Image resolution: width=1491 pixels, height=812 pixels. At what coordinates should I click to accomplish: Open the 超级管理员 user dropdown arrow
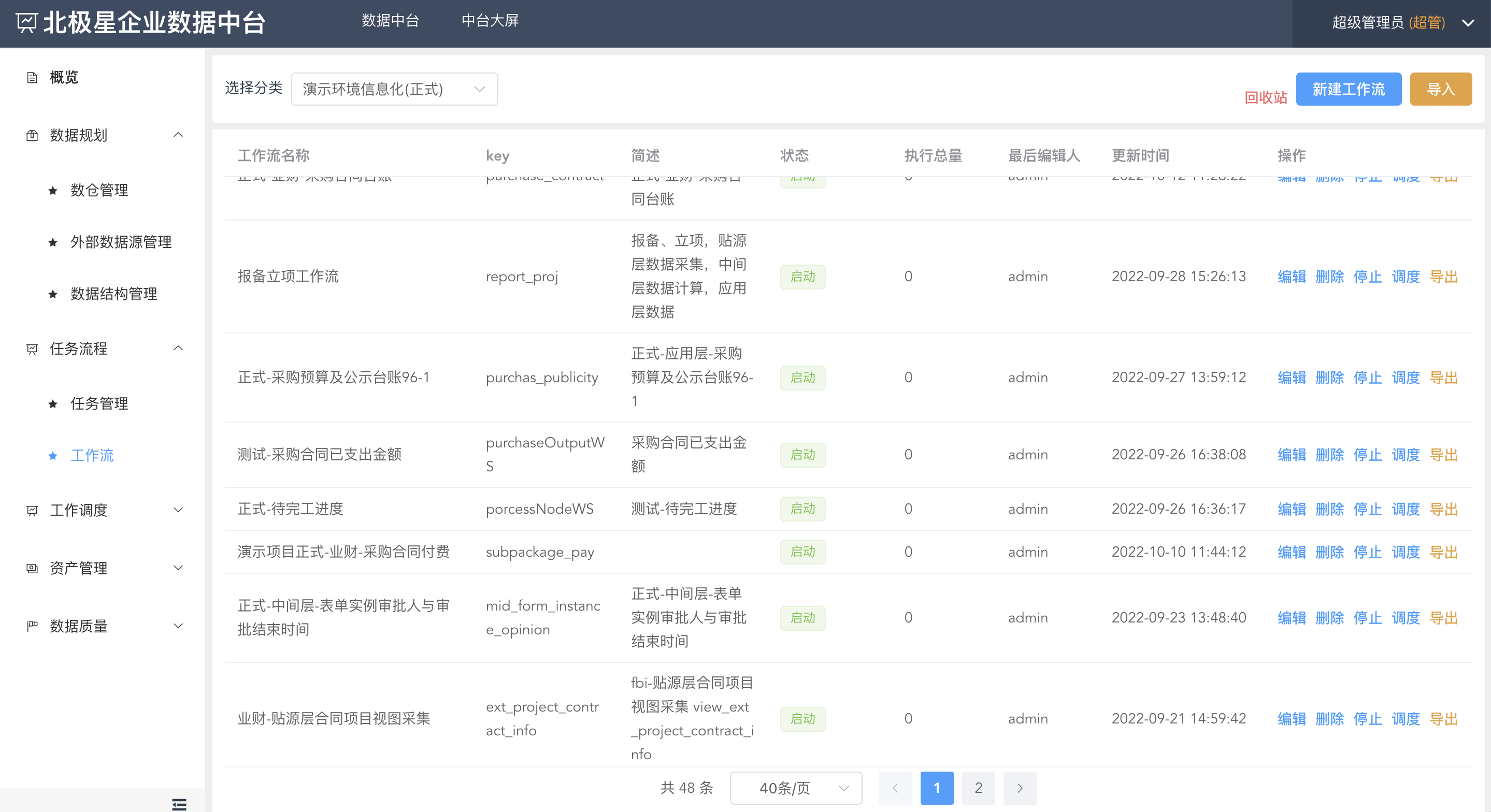pyautogui.click(x=1468, y=23)
